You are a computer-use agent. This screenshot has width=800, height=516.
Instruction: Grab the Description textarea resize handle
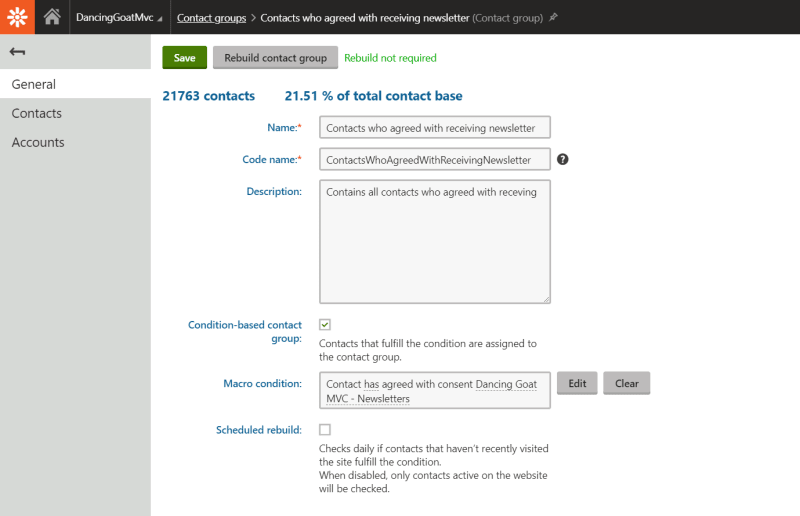pyautogui.click(x=546, y=300)
